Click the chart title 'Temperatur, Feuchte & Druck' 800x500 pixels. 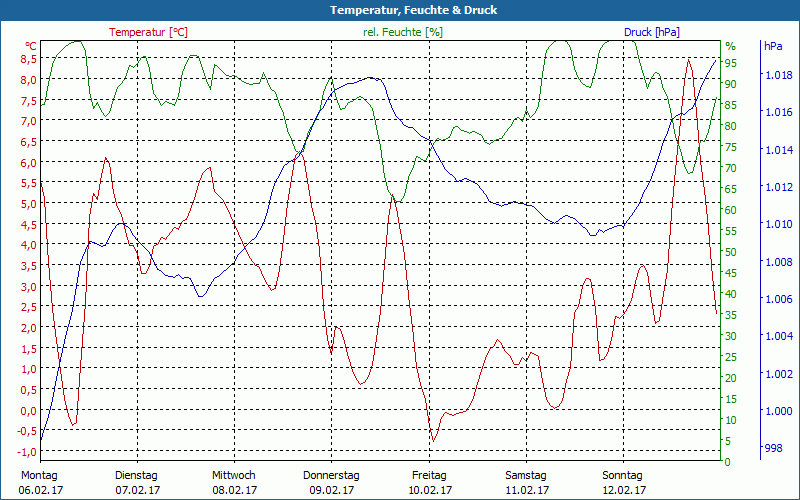[413, 10]
